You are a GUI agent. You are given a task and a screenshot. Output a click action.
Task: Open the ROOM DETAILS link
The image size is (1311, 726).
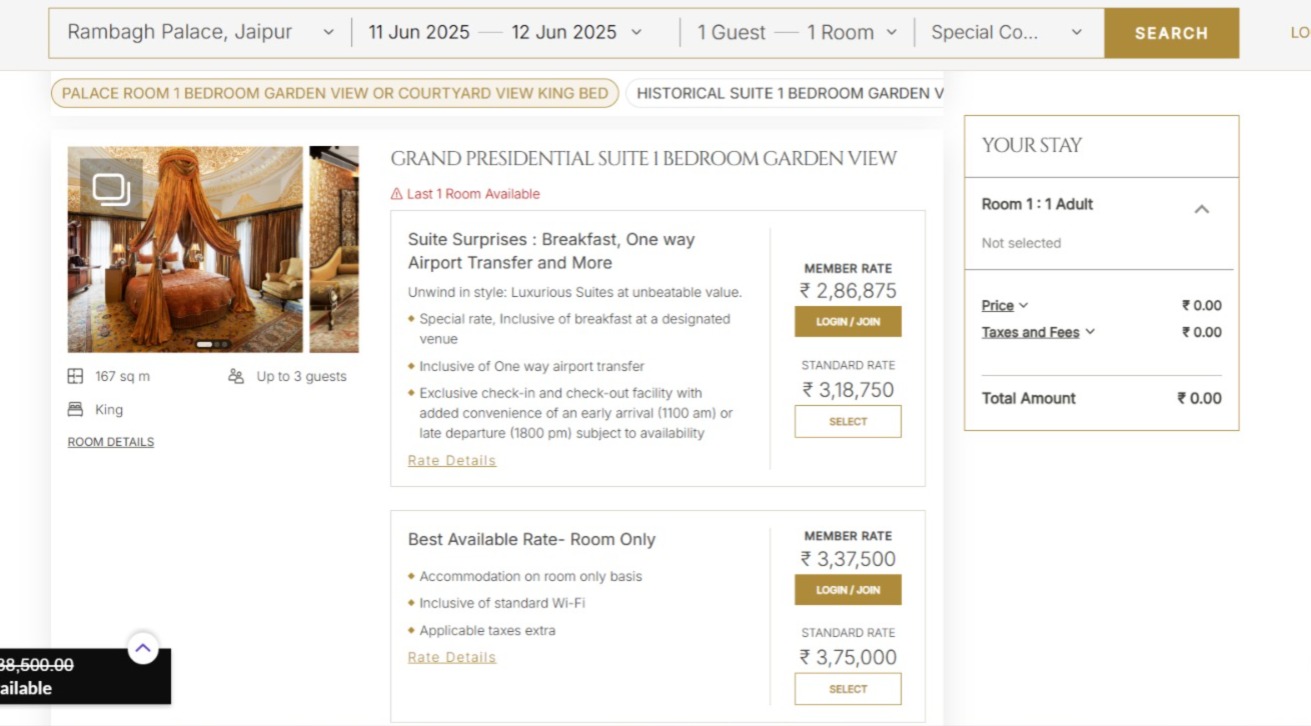[x=110, y=441]
